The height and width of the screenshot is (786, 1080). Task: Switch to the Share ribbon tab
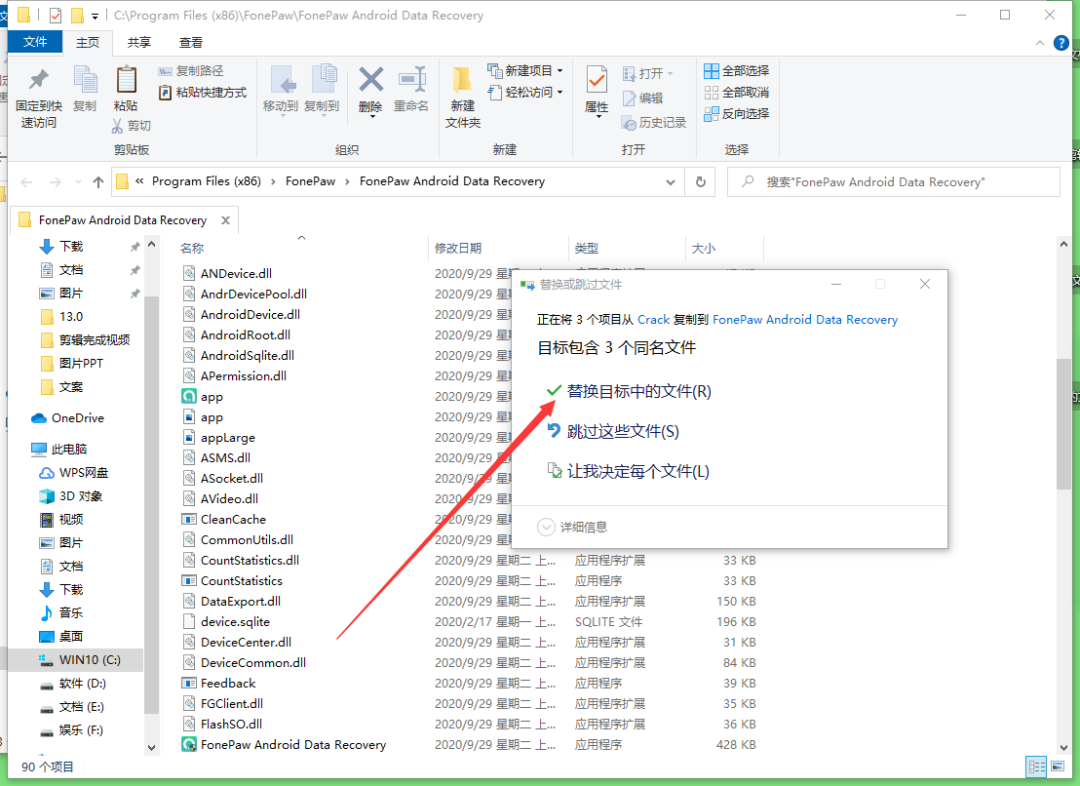[139, 43]
